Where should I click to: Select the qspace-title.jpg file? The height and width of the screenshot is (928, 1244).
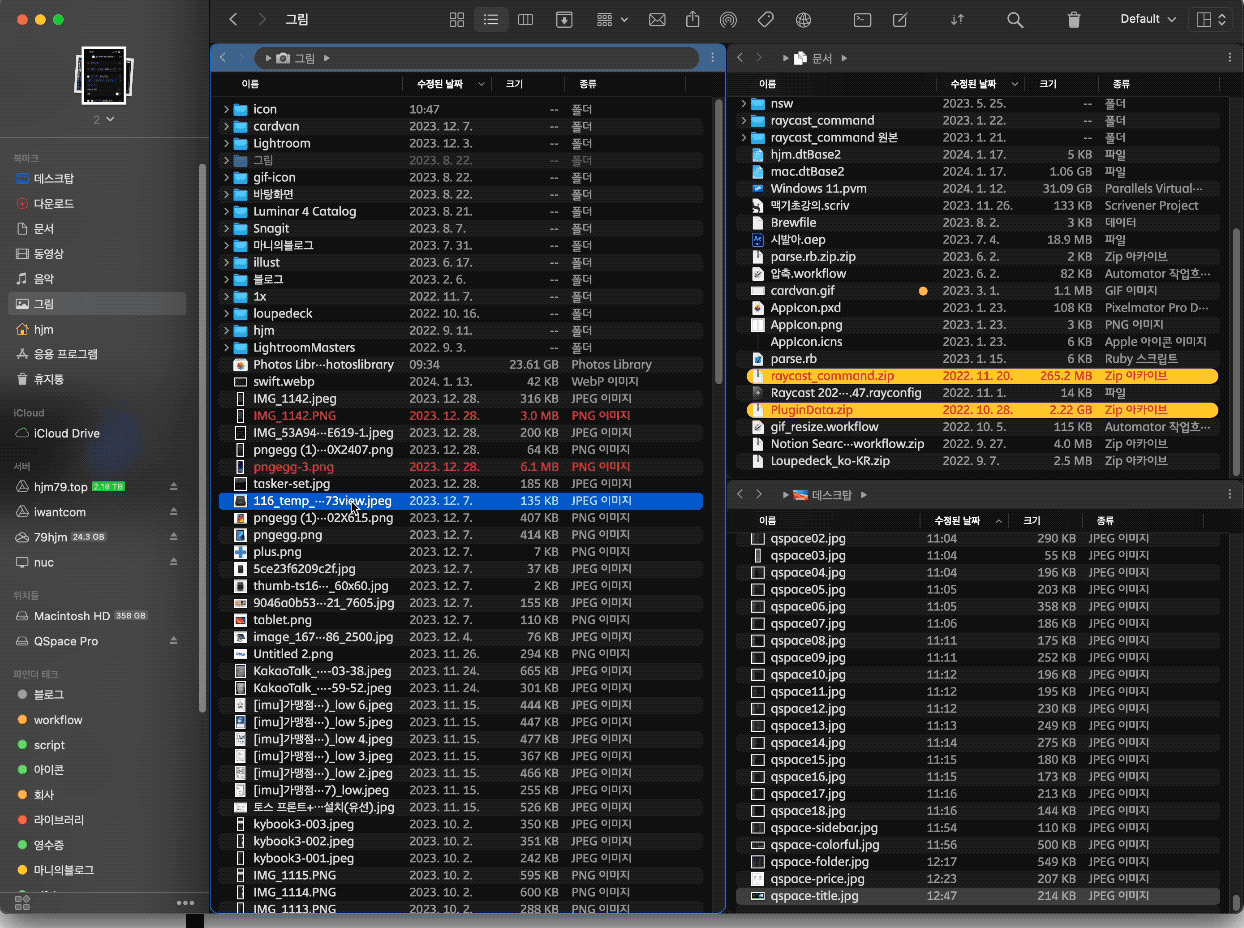(814, 896)
